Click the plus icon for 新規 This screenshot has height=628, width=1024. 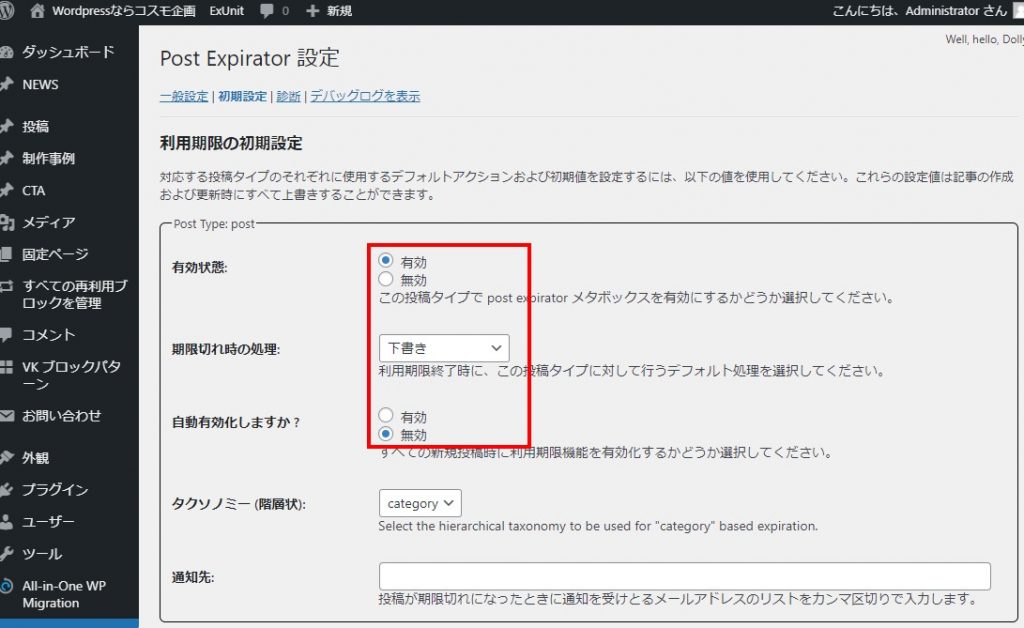(x=312, y=11)
